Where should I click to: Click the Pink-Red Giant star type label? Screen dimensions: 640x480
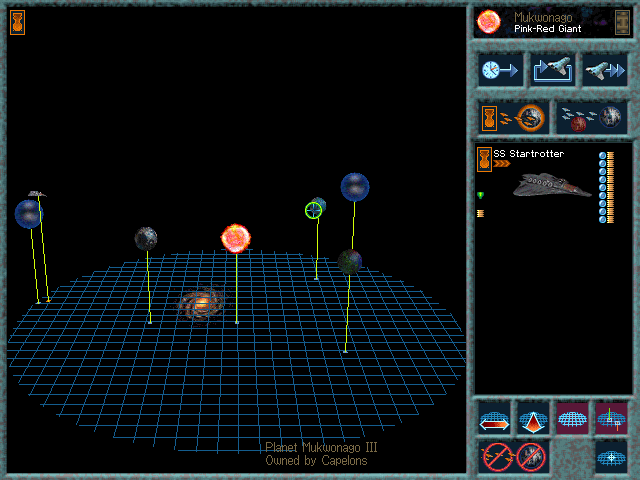547,29
